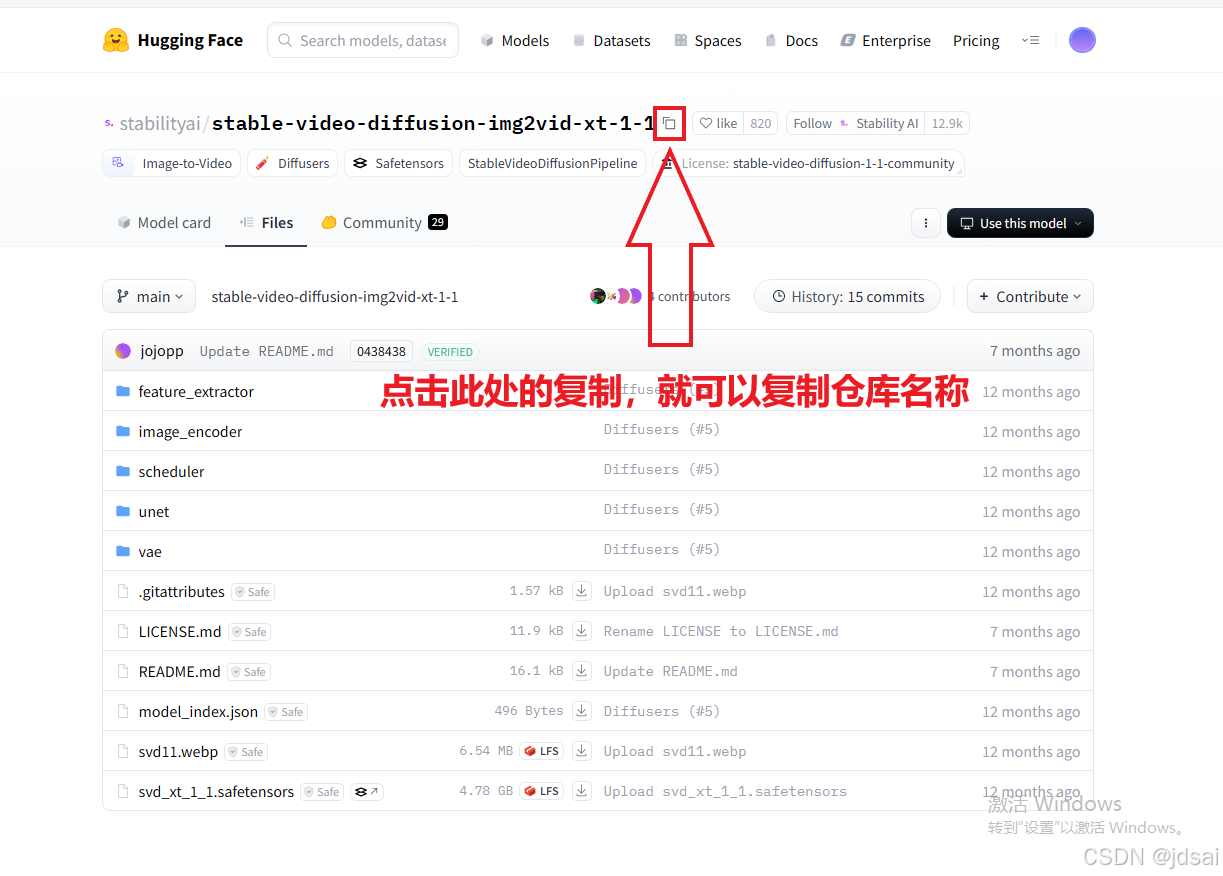This screenshot has width=1223, height=876.
Task: Open the Models navigation item
Action: pyautogui.click(x=515, y=40)
